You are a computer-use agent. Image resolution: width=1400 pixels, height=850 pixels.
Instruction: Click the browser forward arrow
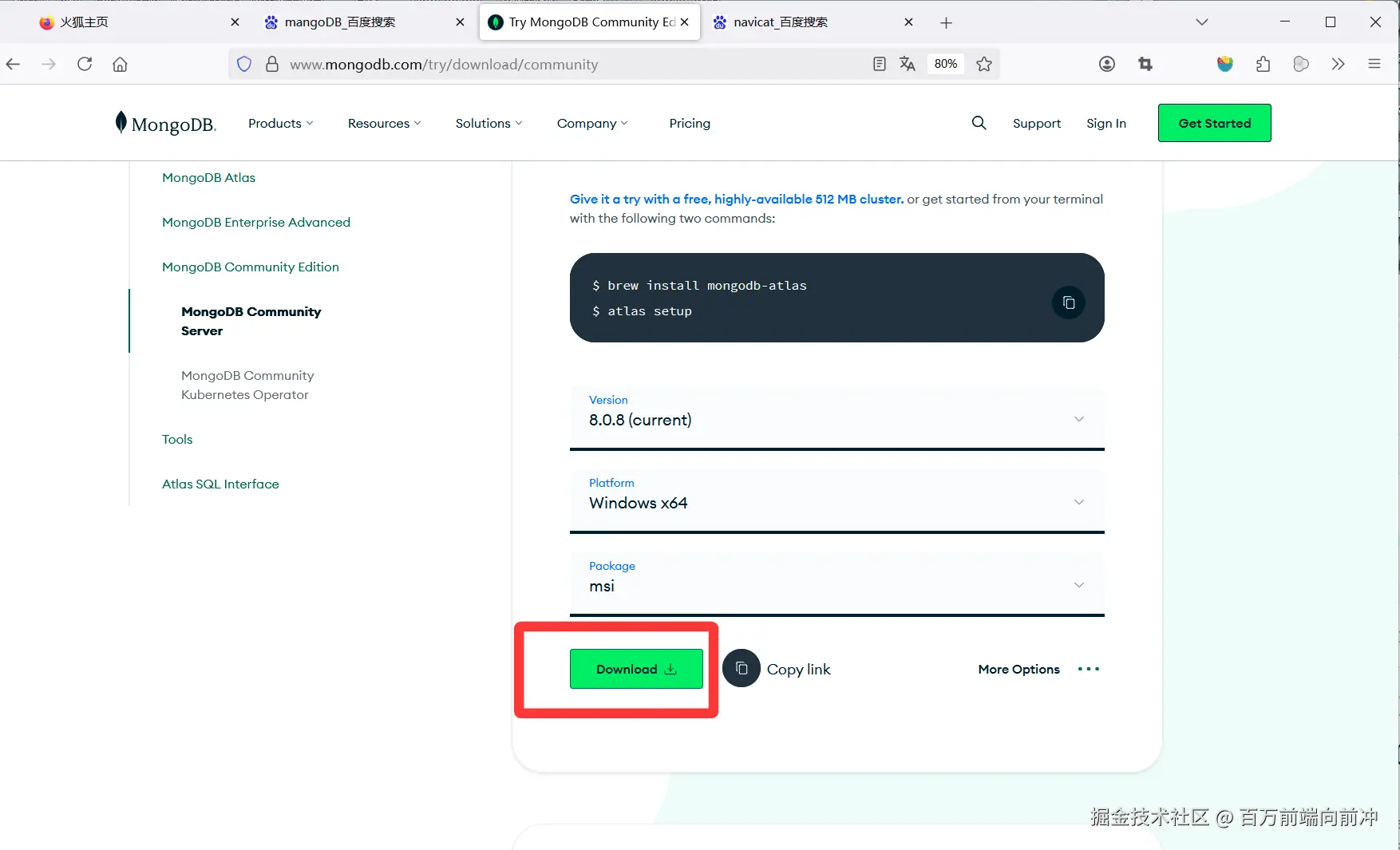[x=49, y=65]
